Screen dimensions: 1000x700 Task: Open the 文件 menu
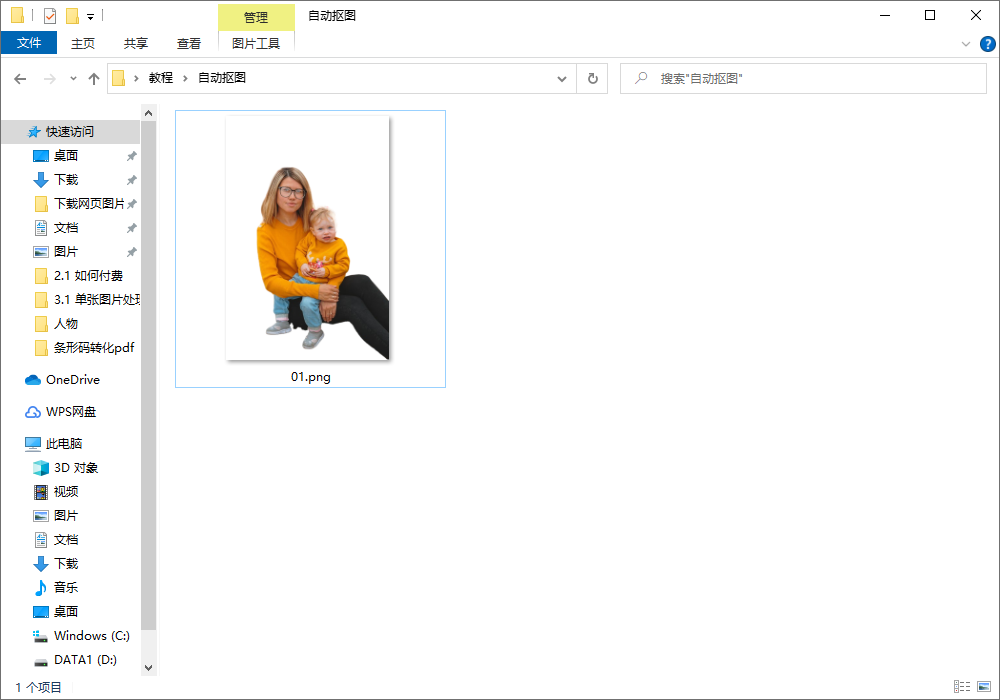pyautogui.click(x=29, y=43)
